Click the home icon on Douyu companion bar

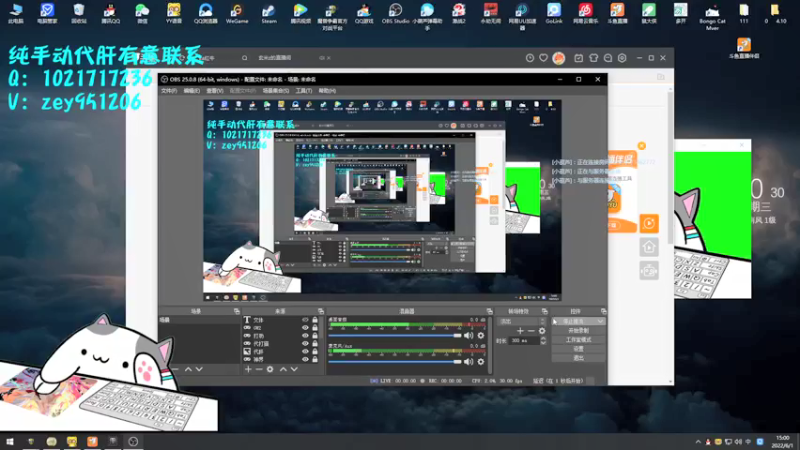pyautogui.click(x=649, y=247)
